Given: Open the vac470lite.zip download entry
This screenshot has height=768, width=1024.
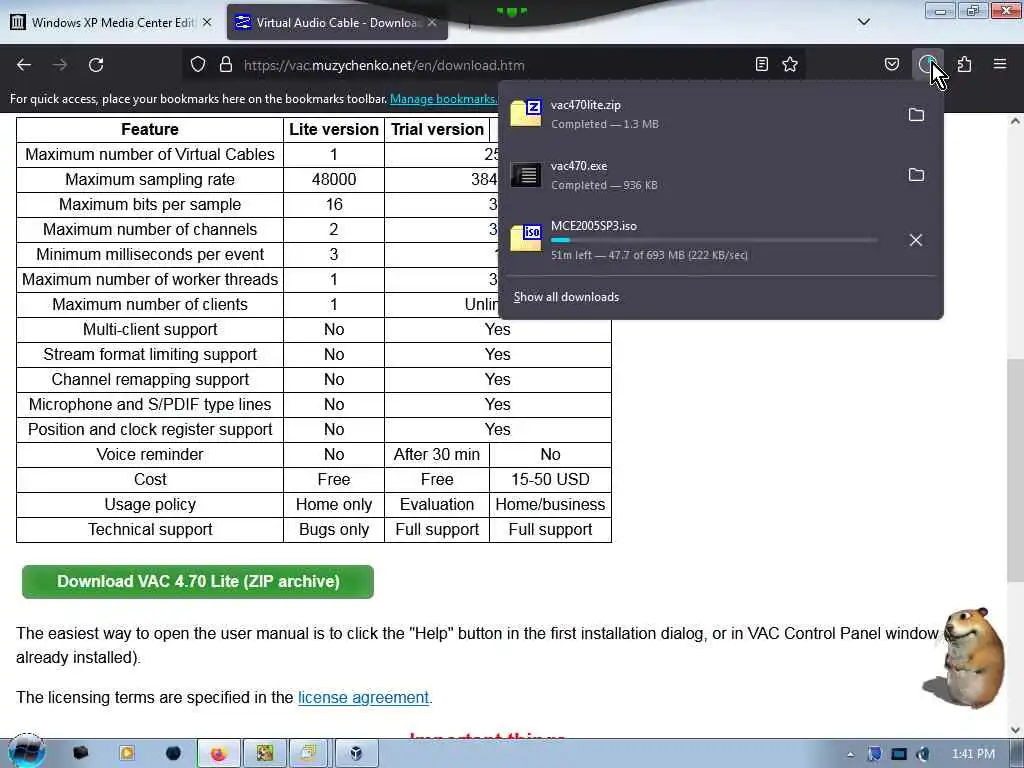Looking at the screenshot, I should coord(699,114).
